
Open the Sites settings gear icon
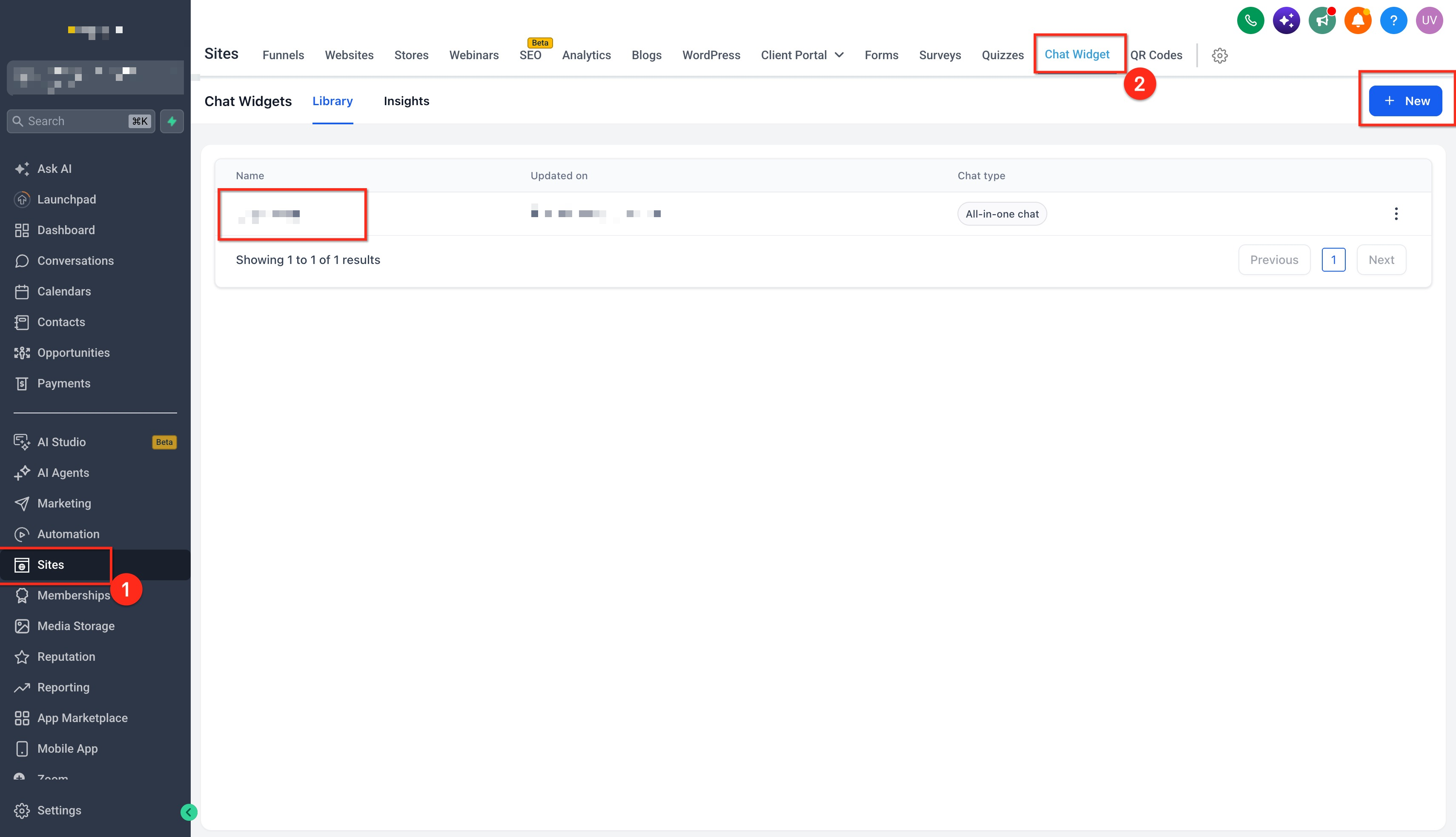coord(1220,55)
